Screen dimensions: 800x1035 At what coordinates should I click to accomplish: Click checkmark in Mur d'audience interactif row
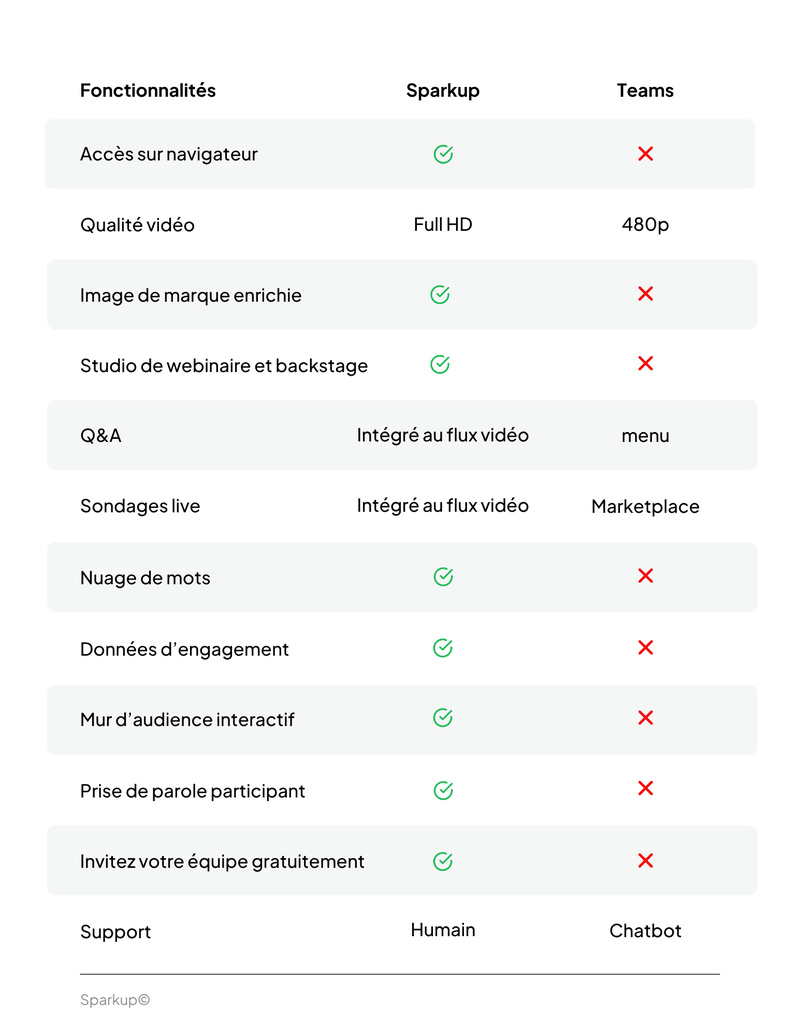[443, 718]
